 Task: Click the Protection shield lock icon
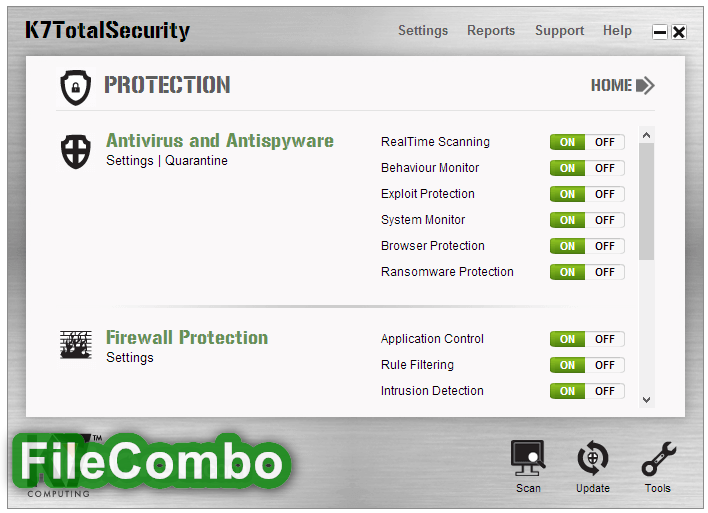coord(75,87)
